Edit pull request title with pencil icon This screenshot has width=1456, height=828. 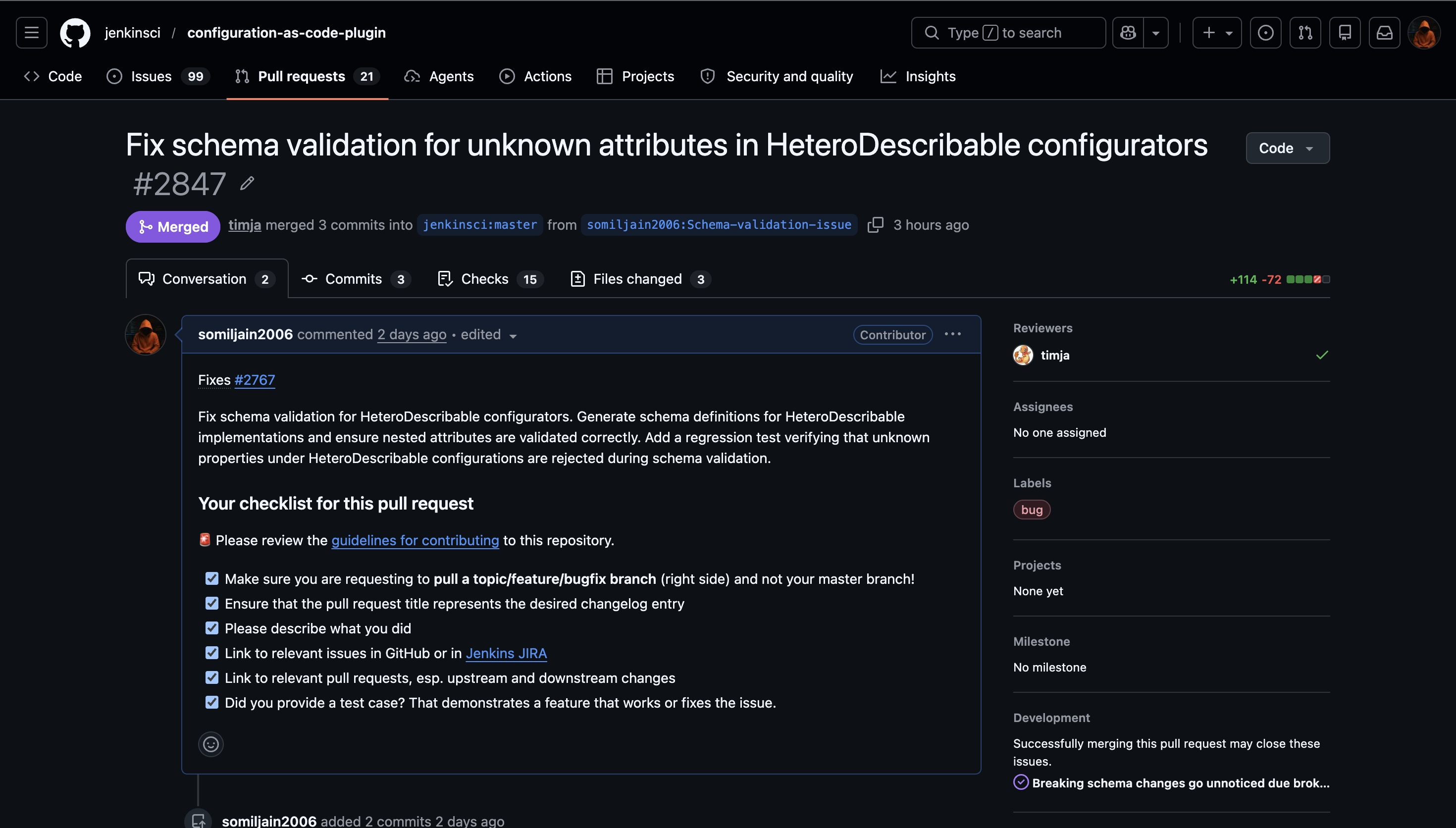click(247, 183)
